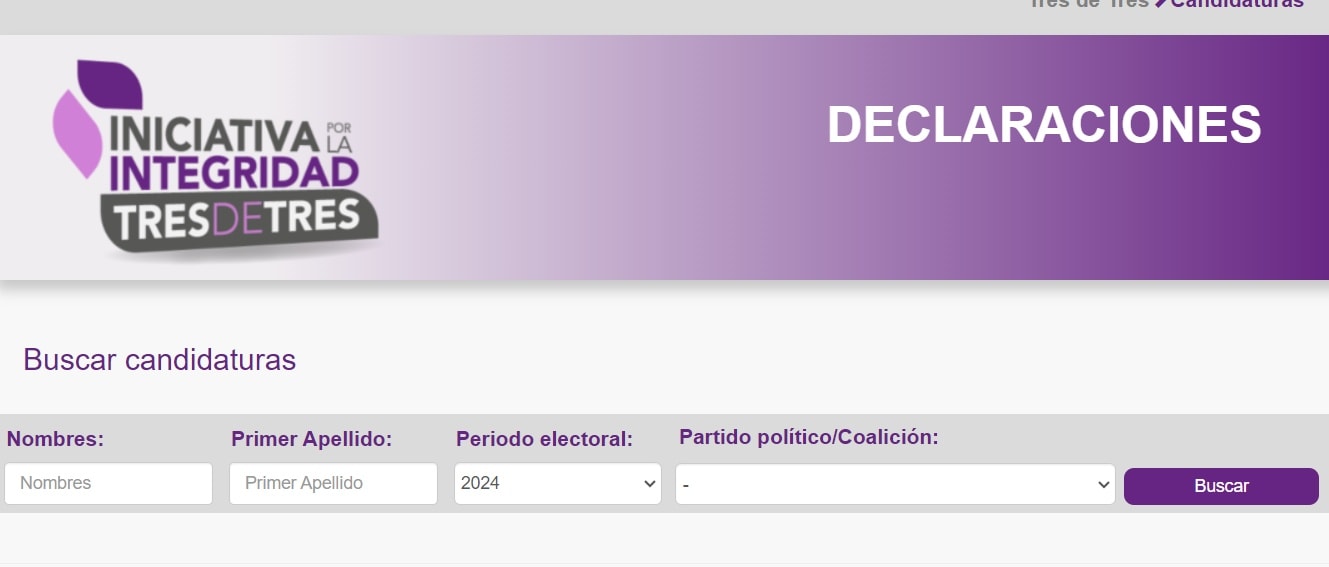Click the Primer Apellido: field label
Image resolution: width=1329 pixels, height=567 pixels.
click(311, 439)
